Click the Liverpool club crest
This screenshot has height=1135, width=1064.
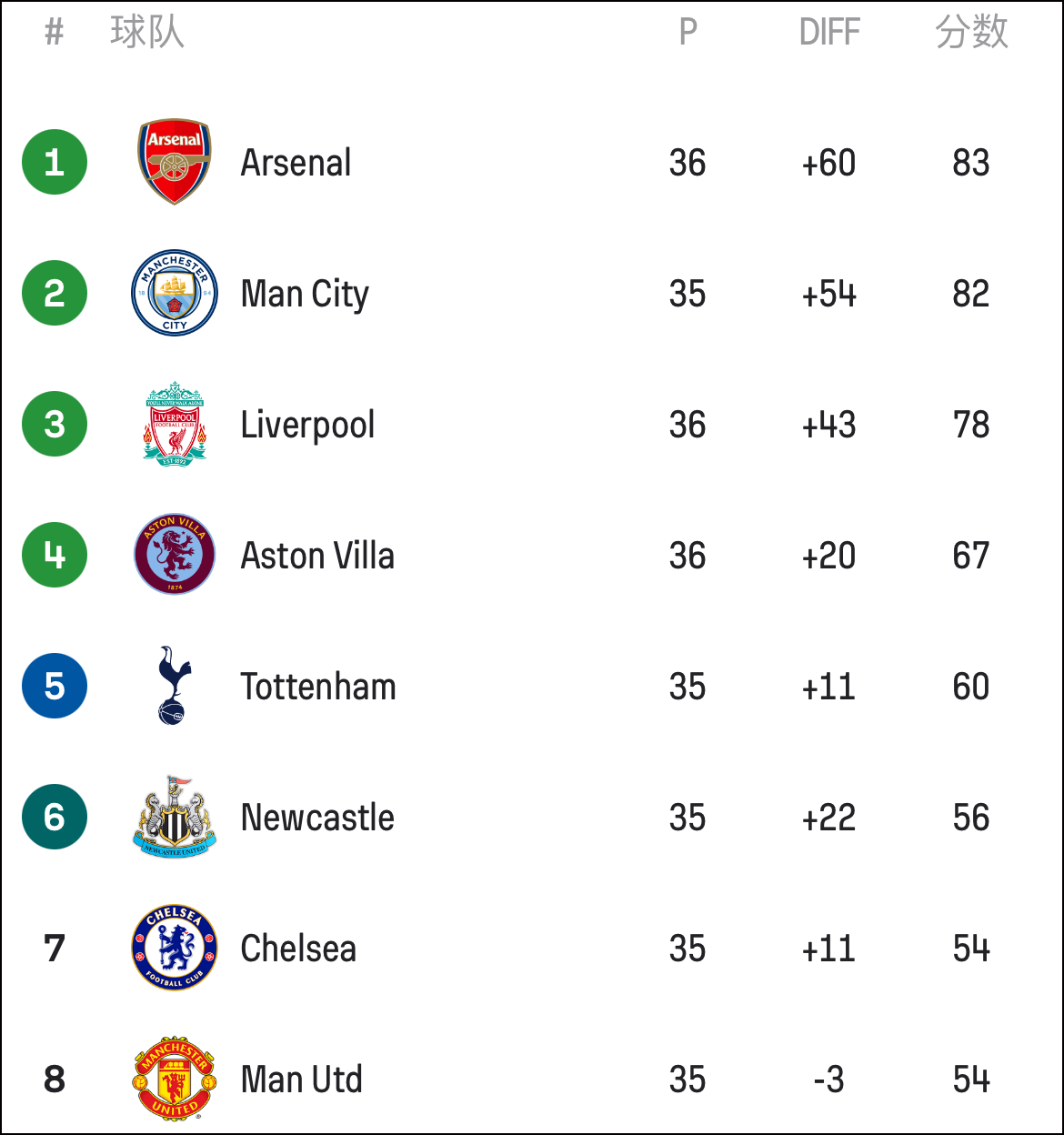tap(175, 424)
